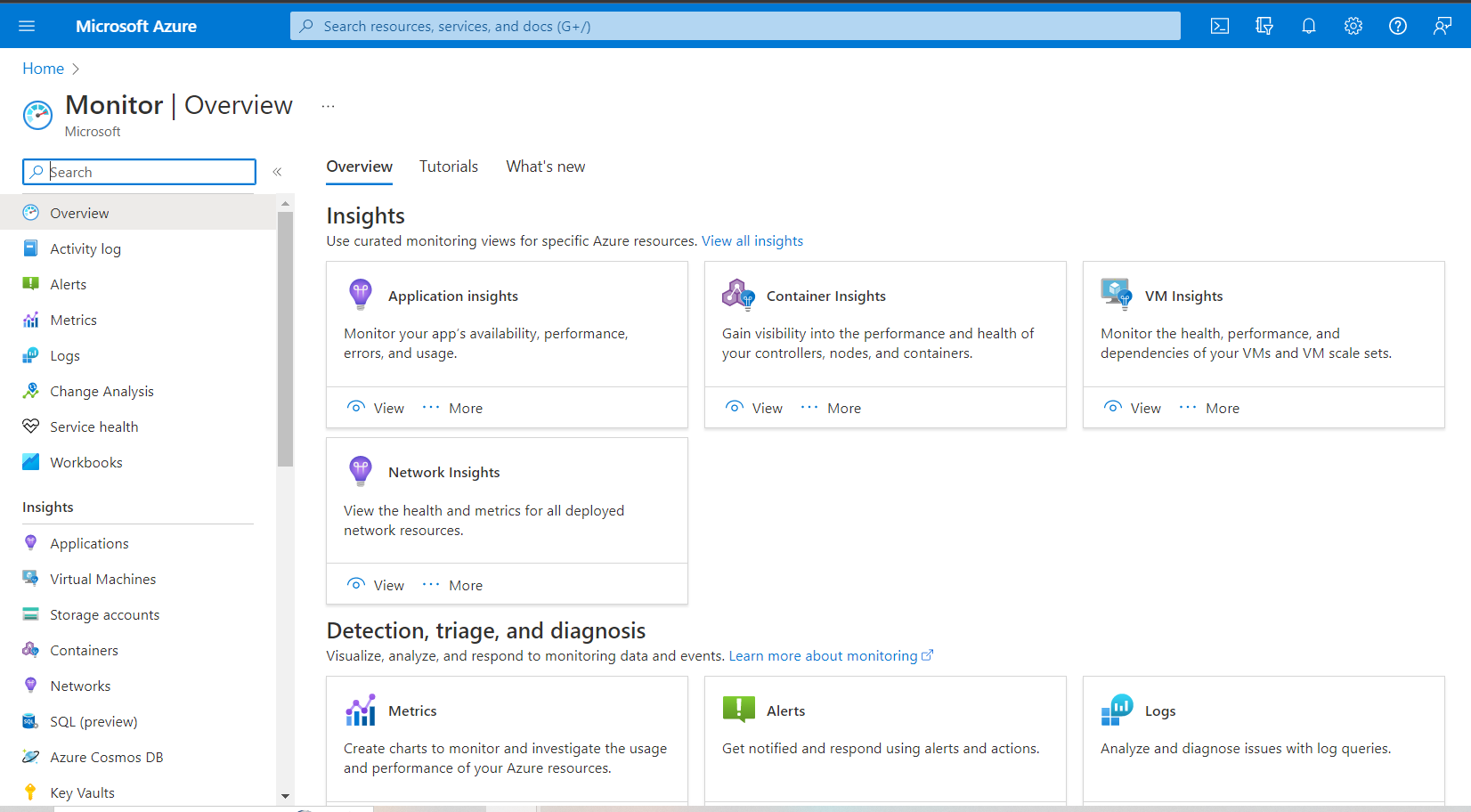Click the Container Insights card icon
The height and width of the screenshot is (812, 1471).
pyautogui.click(x=738, y=294)
